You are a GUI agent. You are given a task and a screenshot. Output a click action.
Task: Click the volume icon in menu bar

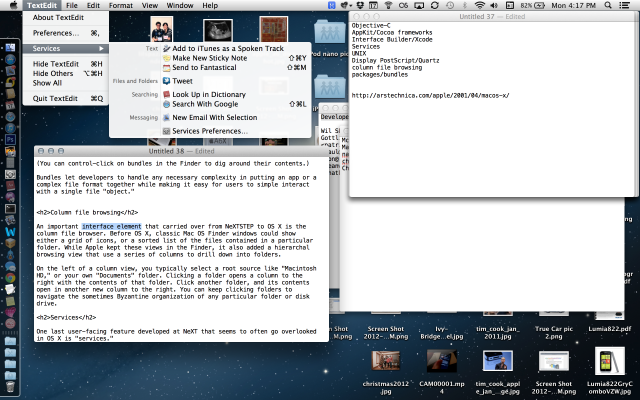coord(494,5)
